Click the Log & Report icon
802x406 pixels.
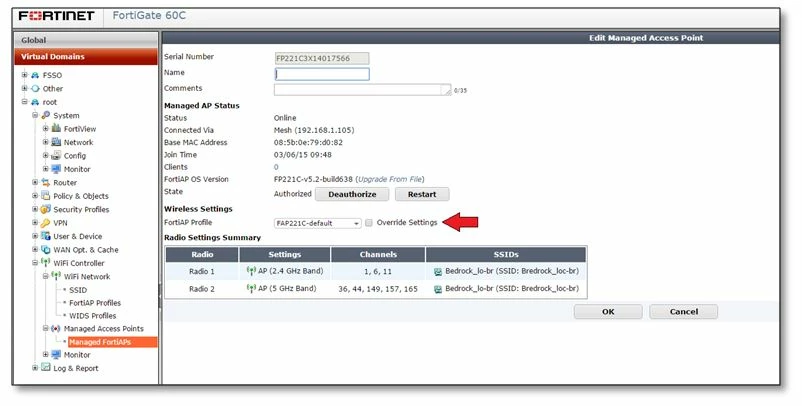click(x=46, y=368)
